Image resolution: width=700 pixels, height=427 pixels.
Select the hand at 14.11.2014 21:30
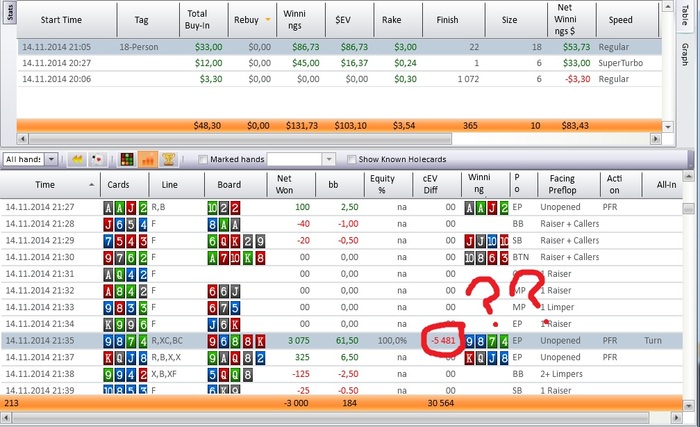tap(342, 257)
